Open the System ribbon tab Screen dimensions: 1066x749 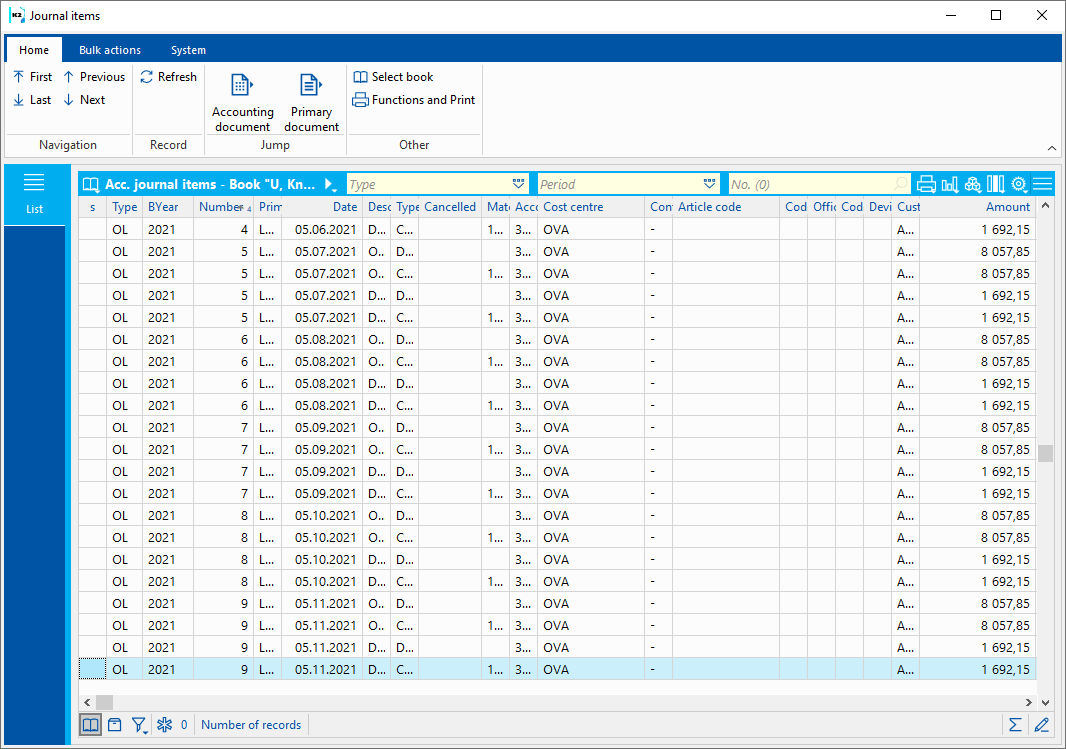point(188,50)
